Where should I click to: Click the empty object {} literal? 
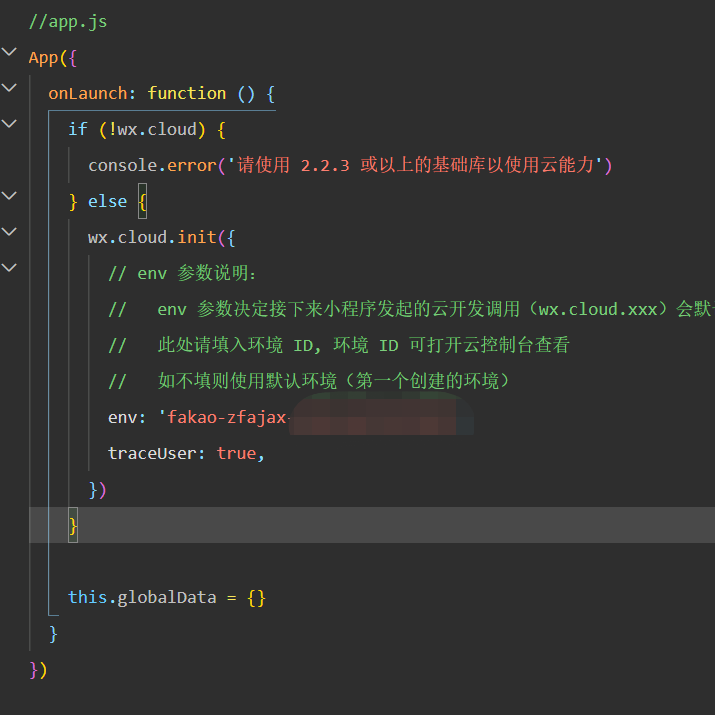pos(256,597)
